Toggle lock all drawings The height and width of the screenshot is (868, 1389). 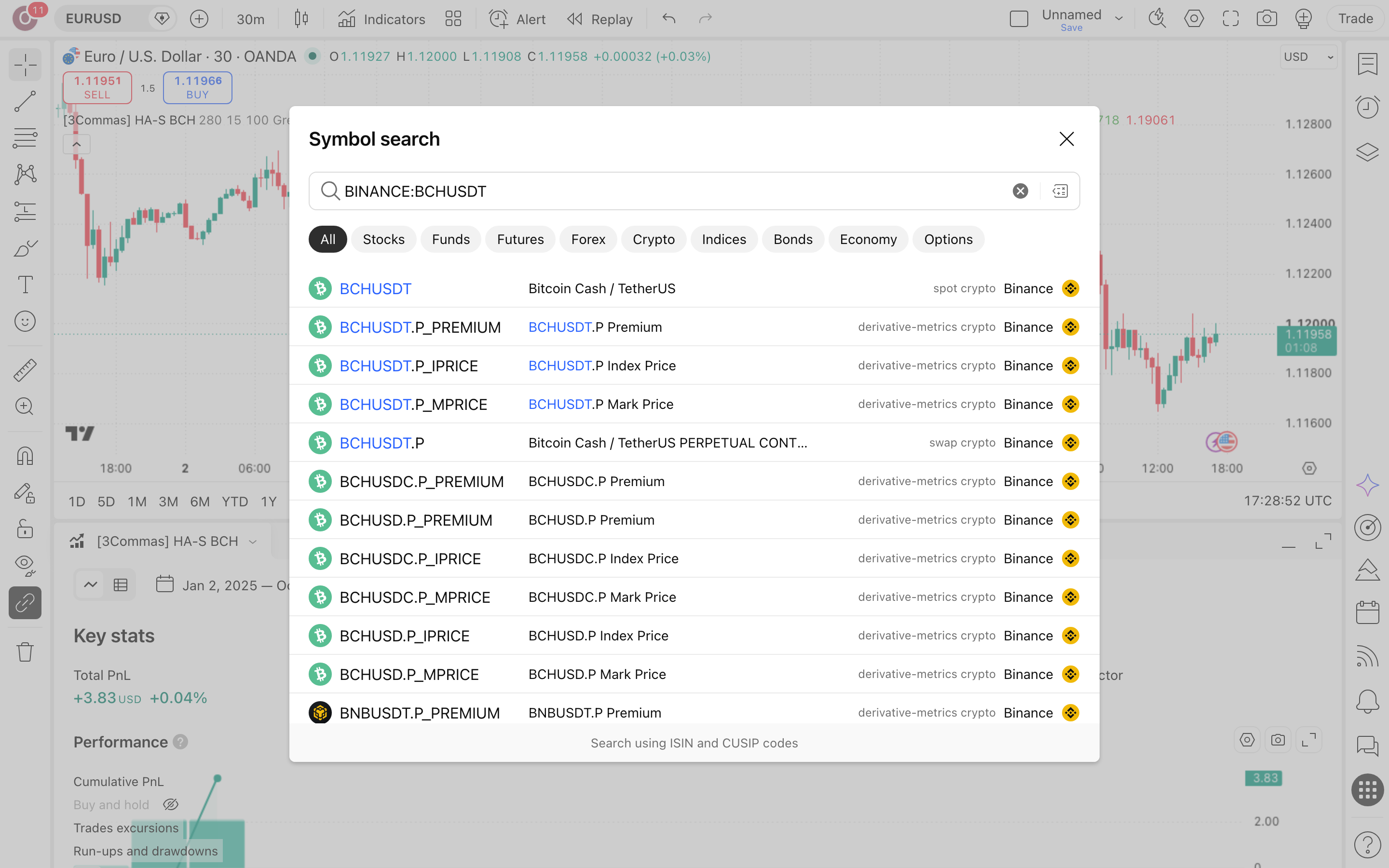(25, 529)
